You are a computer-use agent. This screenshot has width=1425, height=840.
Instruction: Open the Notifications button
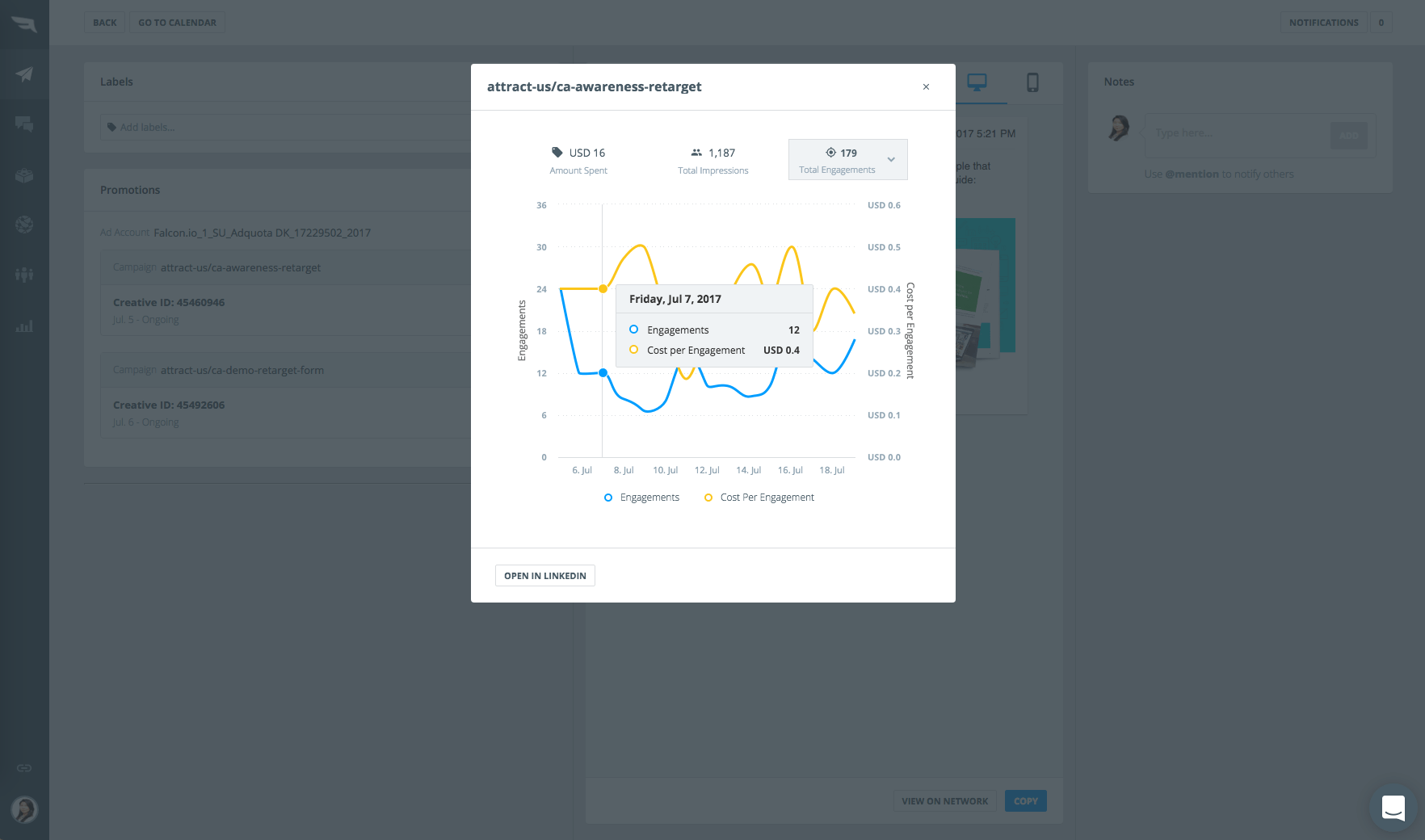tap(1323, 23)
